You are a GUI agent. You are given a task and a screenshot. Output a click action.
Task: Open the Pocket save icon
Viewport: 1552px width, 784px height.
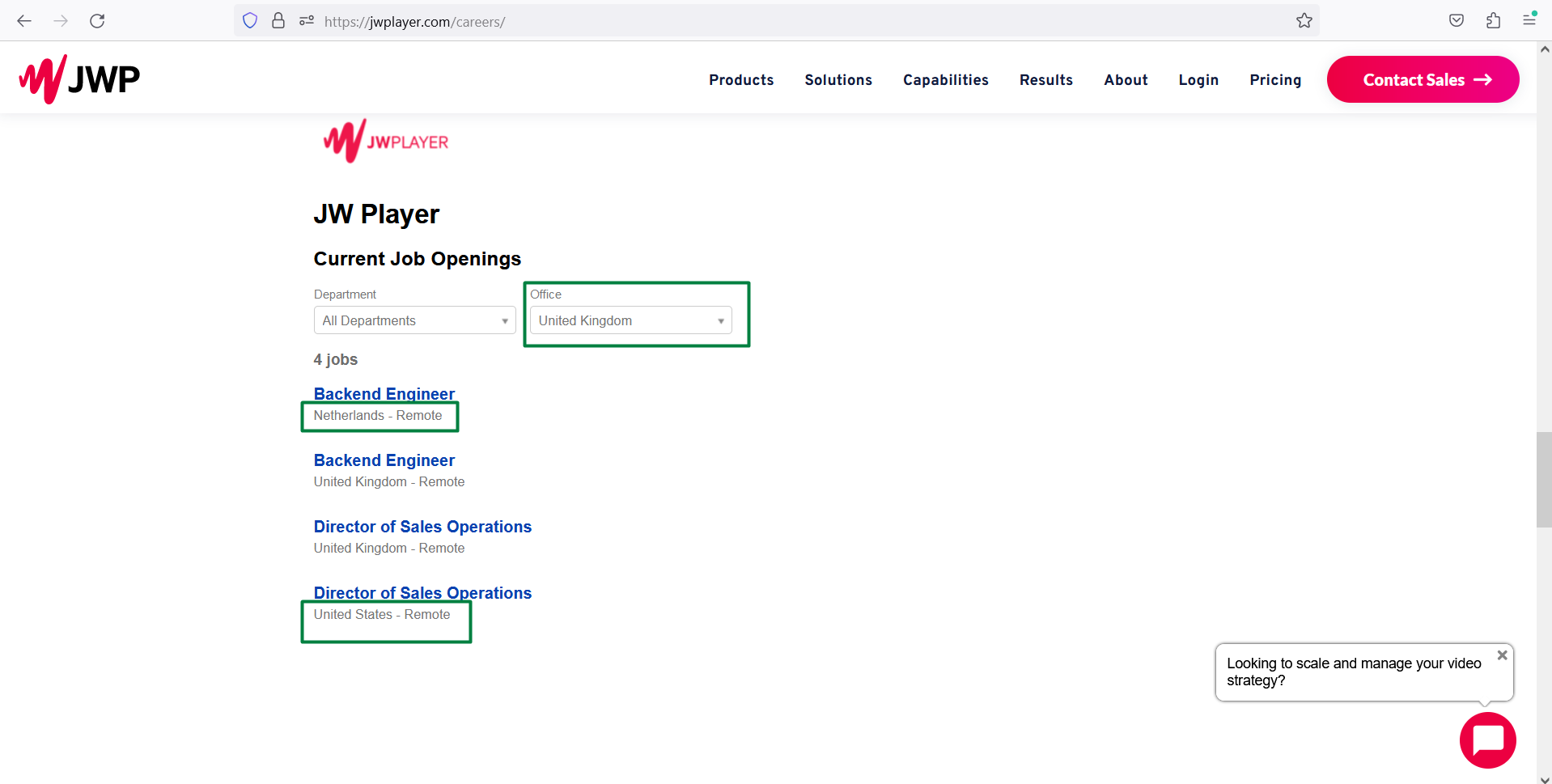(1457, 21)
